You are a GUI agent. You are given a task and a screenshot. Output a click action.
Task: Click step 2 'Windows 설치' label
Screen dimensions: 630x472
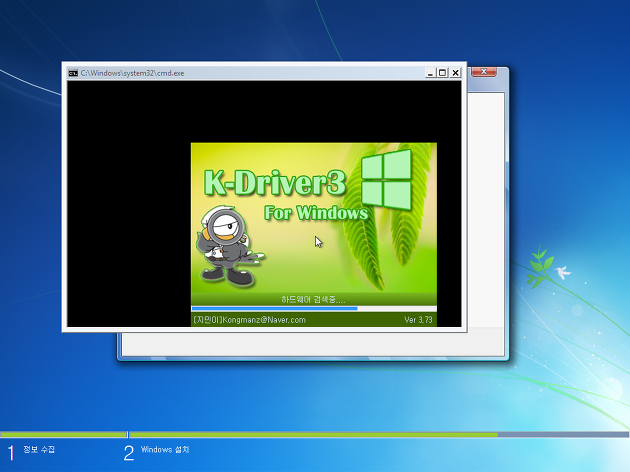tap(165, 450)
